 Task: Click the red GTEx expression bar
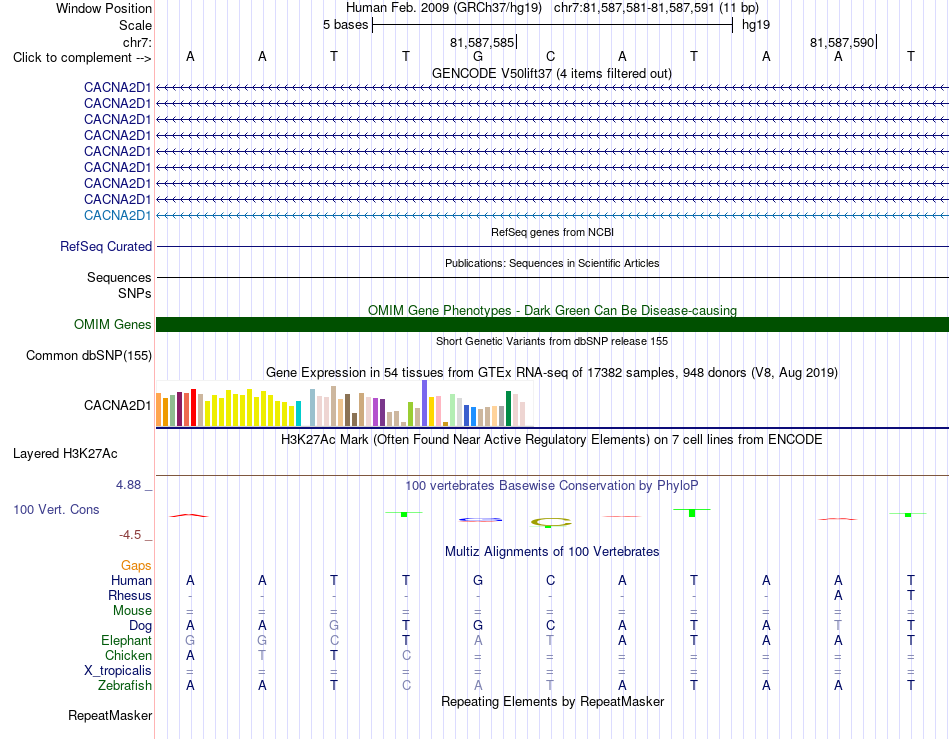pyautogui.click(x=193, y=408)
